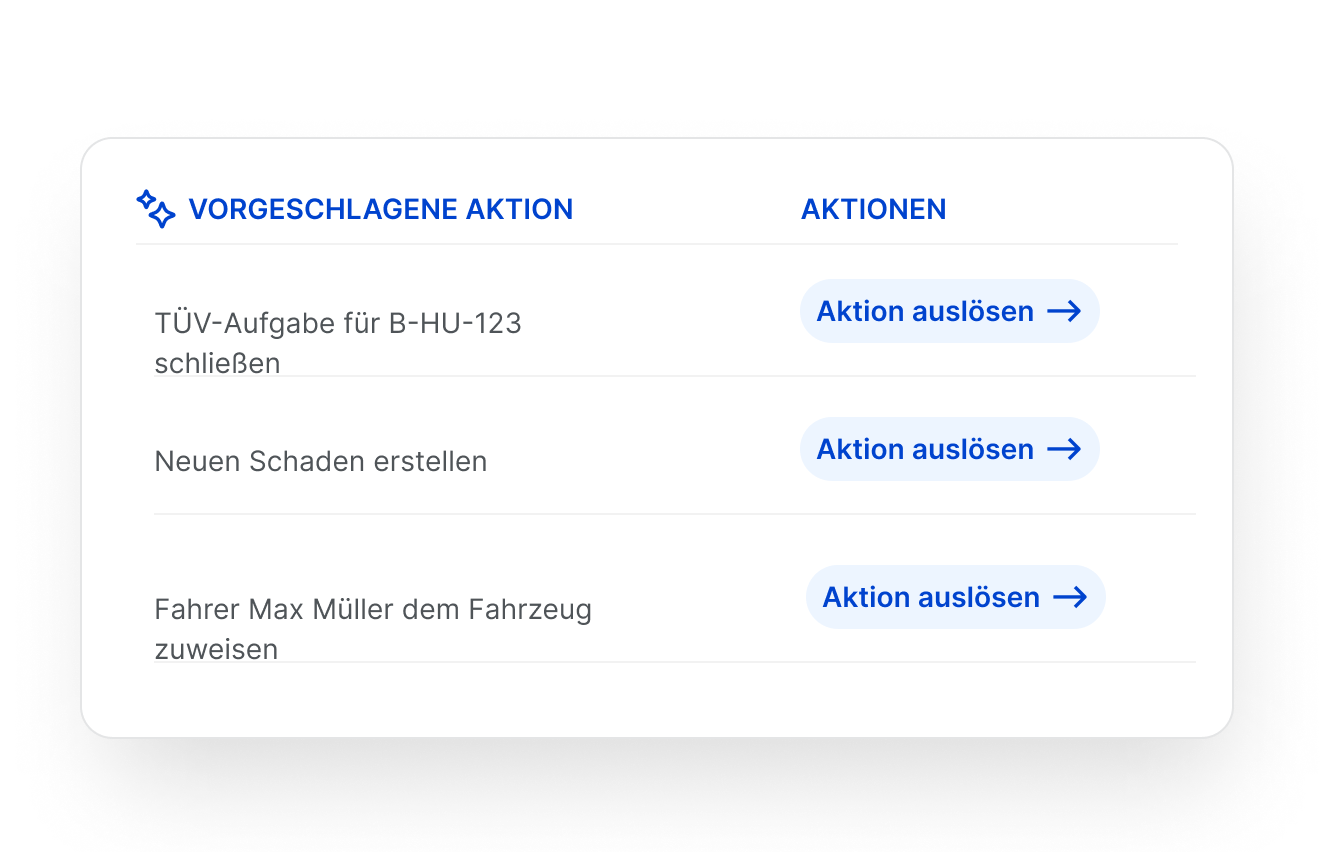Click the VORGESCHLAGENE AKTION column header
Screen dimensions: 1344x852
(381, 209)
